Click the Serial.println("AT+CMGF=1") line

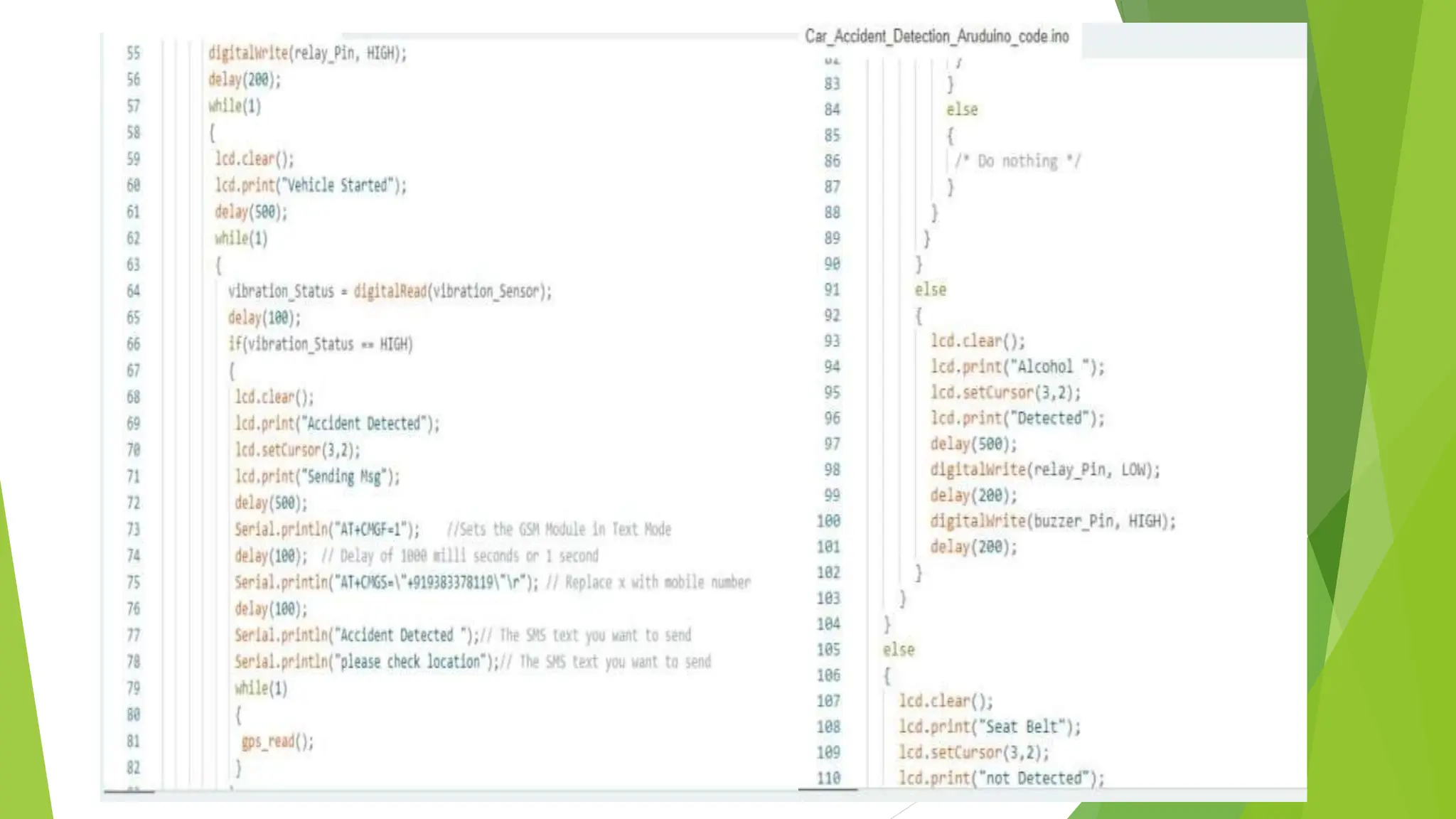[x=327, y=530]
